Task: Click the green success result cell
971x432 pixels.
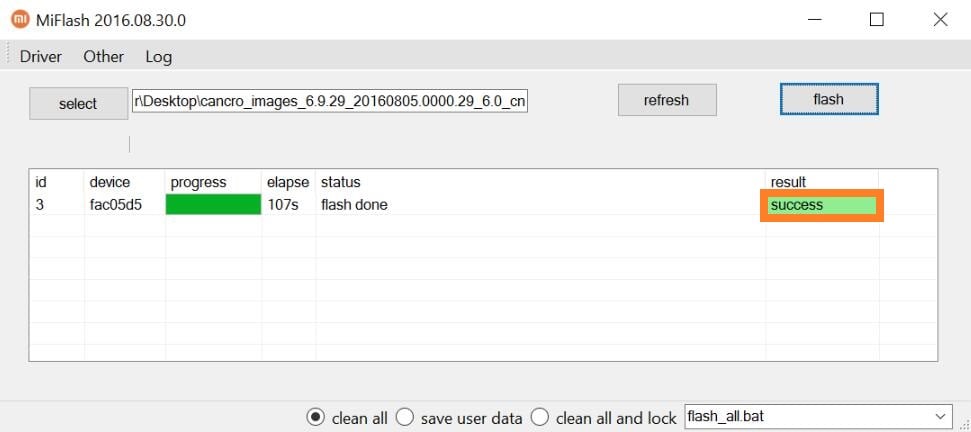Action: click(821, 205)
